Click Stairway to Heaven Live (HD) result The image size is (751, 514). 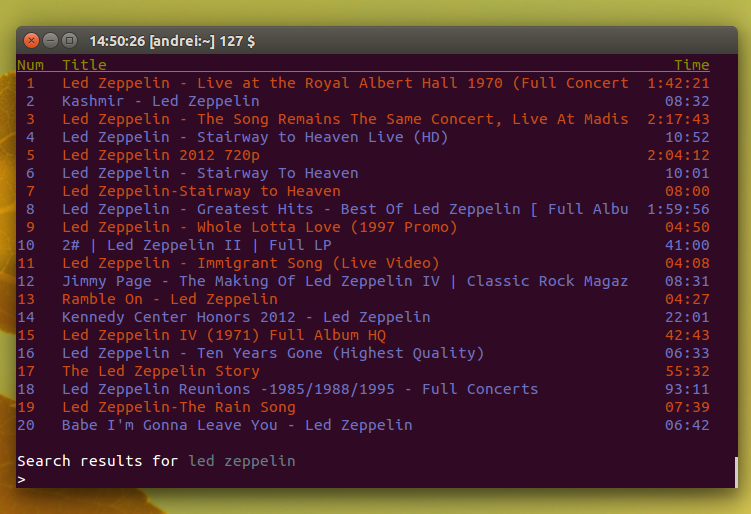point(255,137)
